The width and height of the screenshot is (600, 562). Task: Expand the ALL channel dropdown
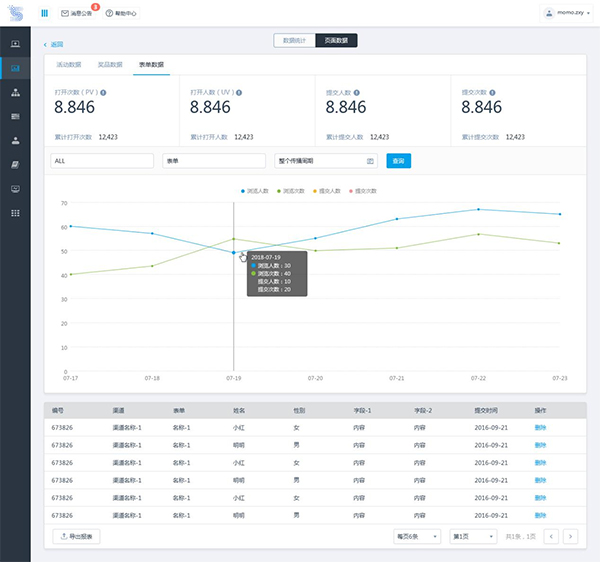click(102, 161)
